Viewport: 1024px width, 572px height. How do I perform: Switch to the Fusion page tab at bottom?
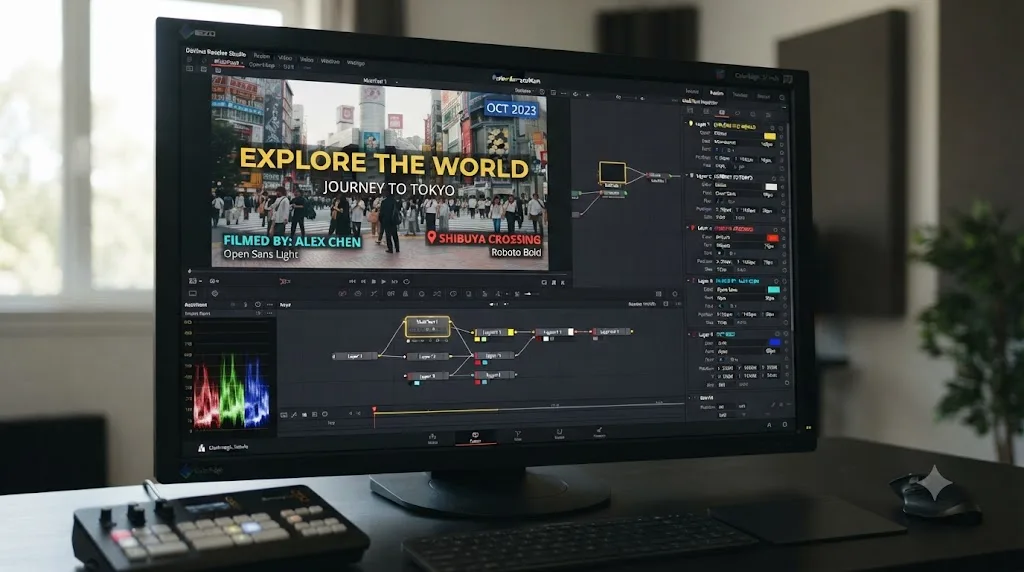[475, 437]
